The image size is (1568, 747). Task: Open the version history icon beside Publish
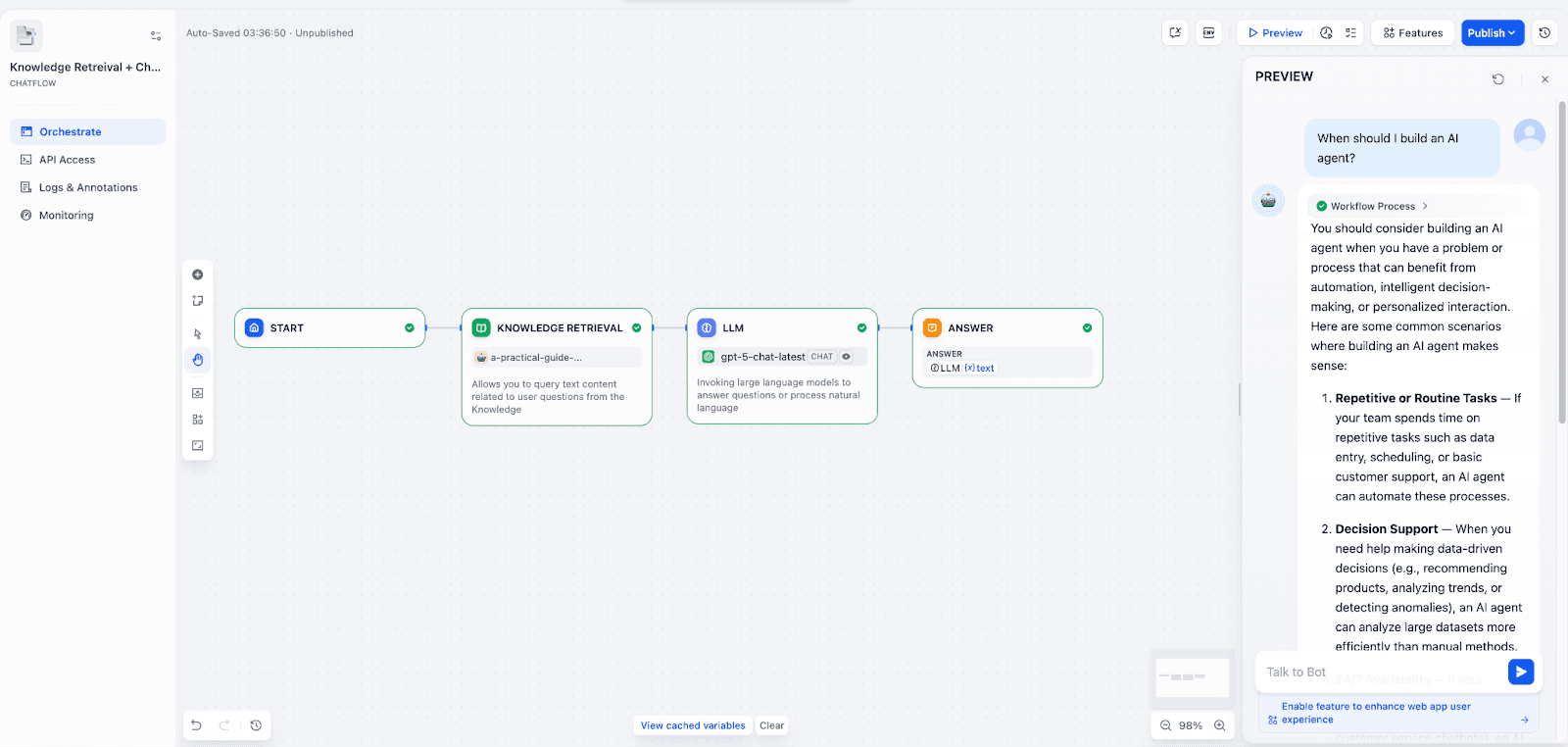(1544, 32)
